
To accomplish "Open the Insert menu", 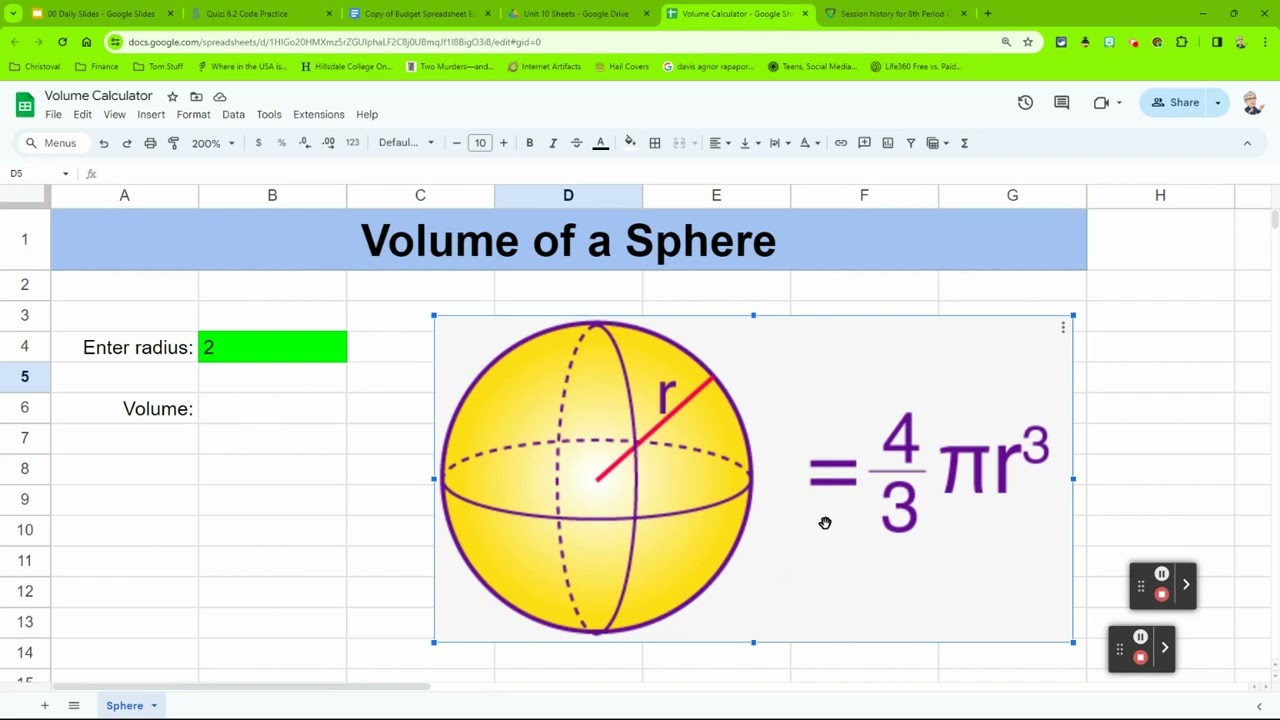I will [x=151, y=114].
